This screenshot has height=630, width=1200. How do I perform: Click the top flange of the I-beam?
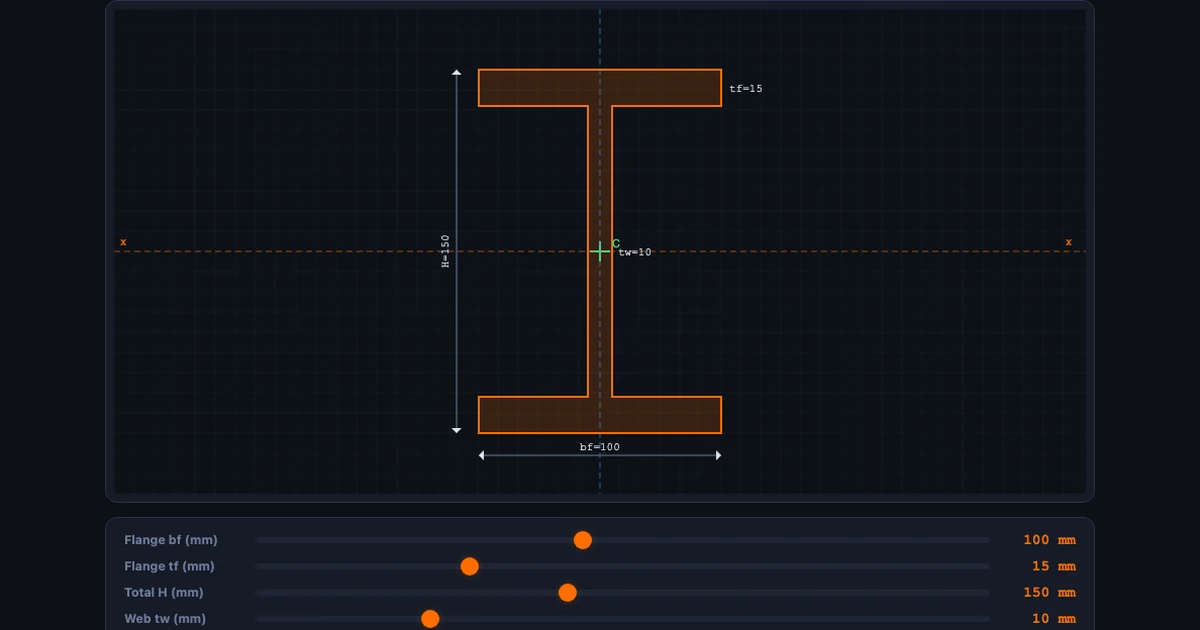tap(600, 88)
